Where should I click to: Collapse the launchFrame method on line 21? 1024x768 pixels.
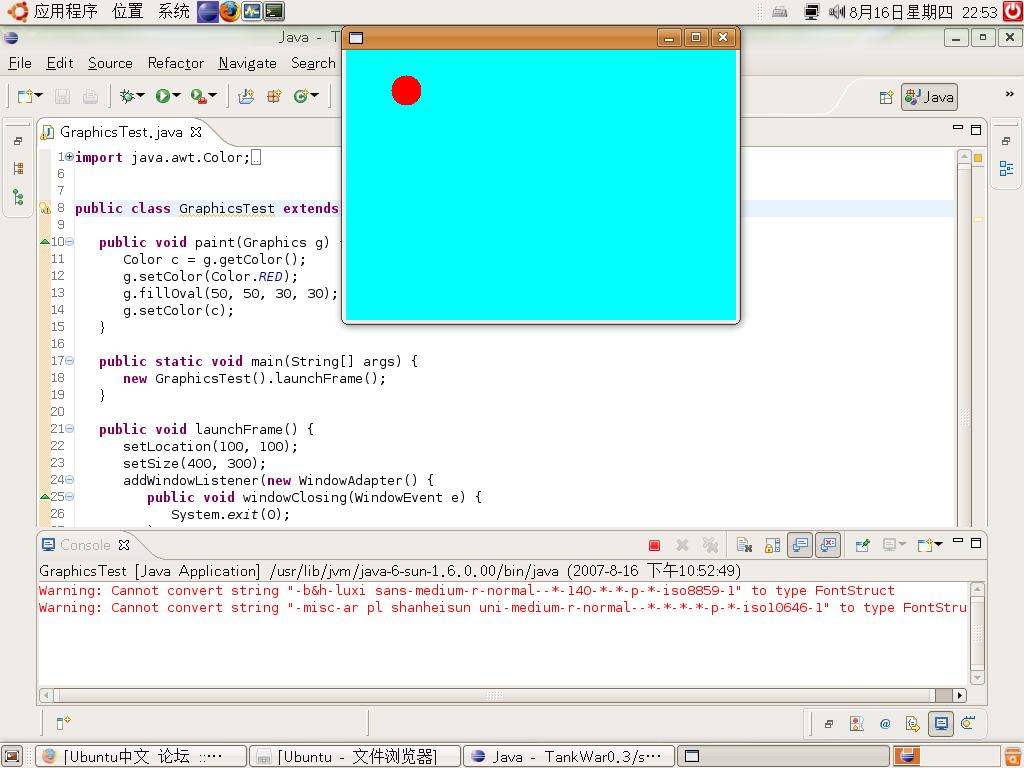pos(70,428)
